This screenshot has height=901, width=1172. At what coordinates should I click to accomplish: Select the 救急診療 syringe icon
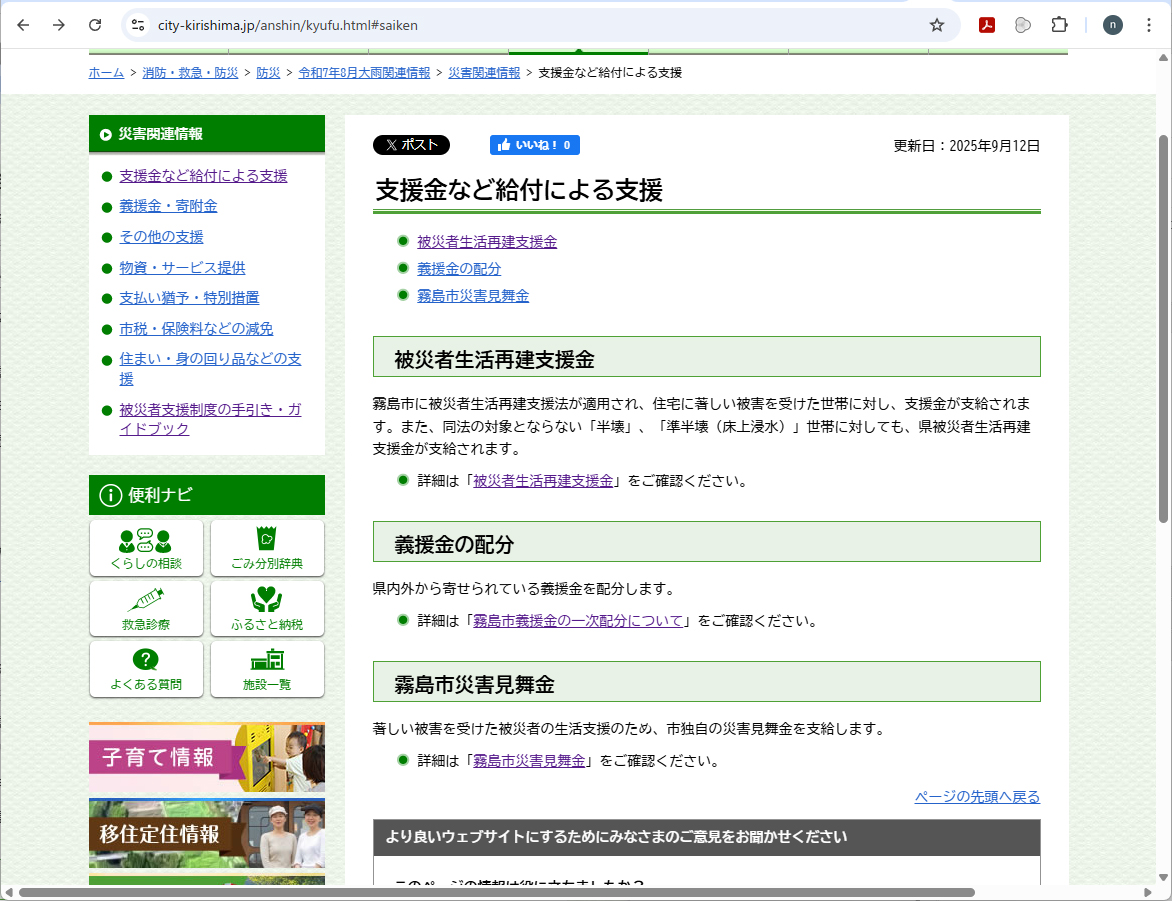point(146,608)
